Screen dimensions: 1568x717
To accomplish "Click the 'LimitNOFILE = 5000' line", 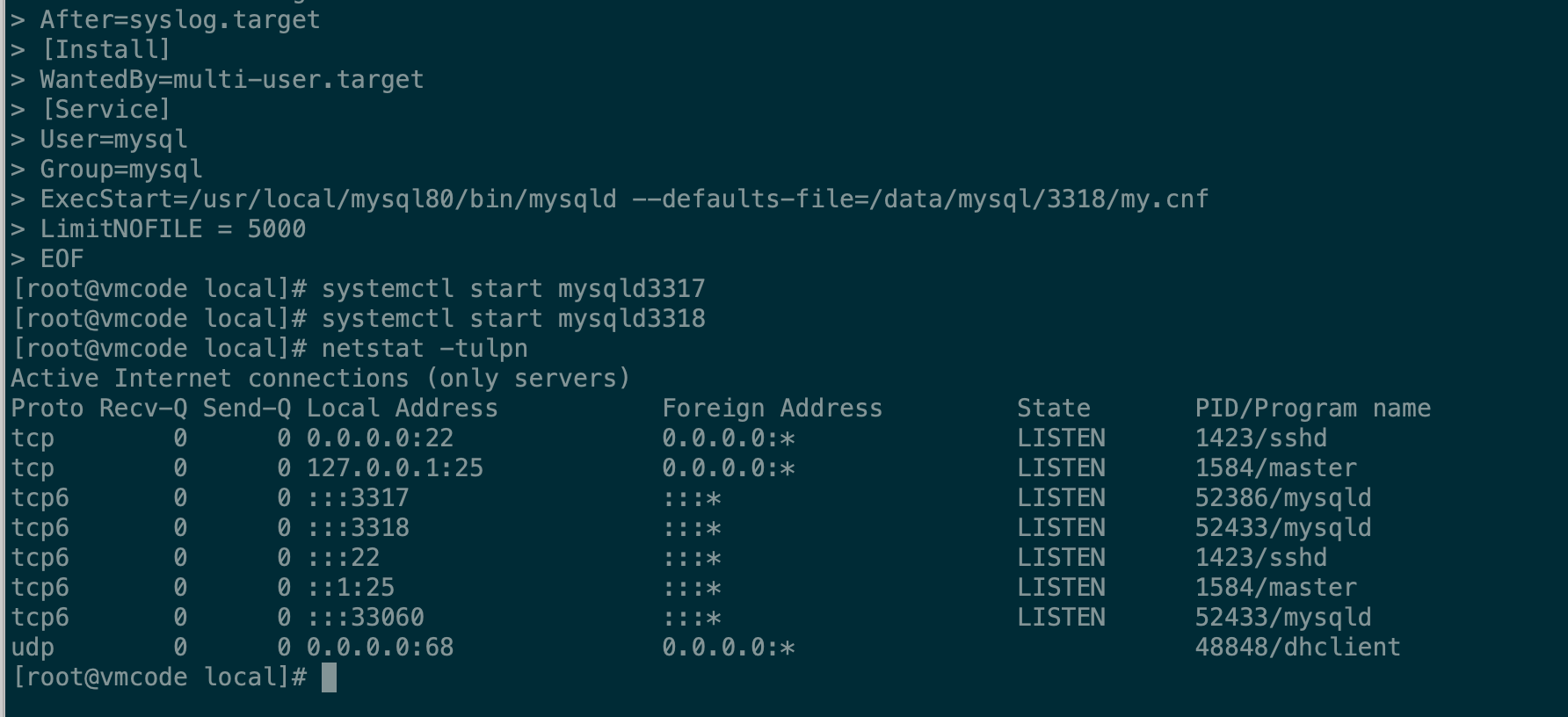I will pos(172,229).
